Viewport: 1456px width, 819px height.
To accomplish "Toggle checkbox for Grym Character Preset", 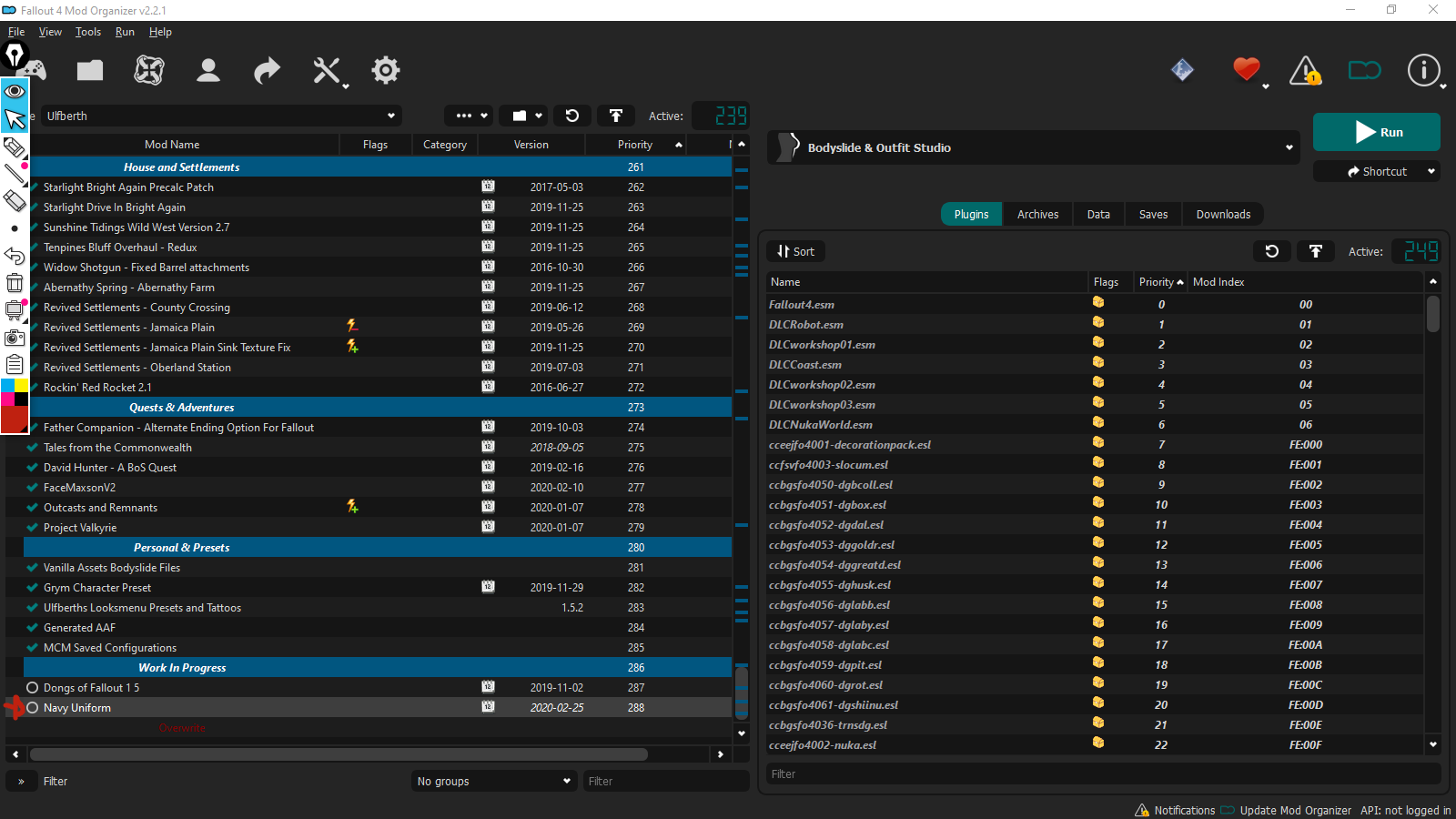I will point(32,588).
